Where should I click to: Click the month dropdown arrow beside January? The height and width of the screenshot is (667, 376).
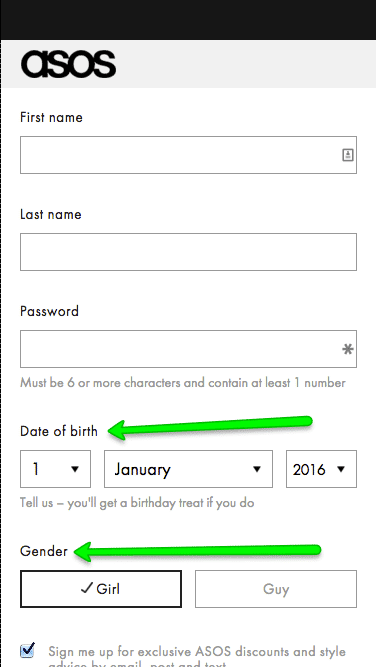(x=256, y=469)
